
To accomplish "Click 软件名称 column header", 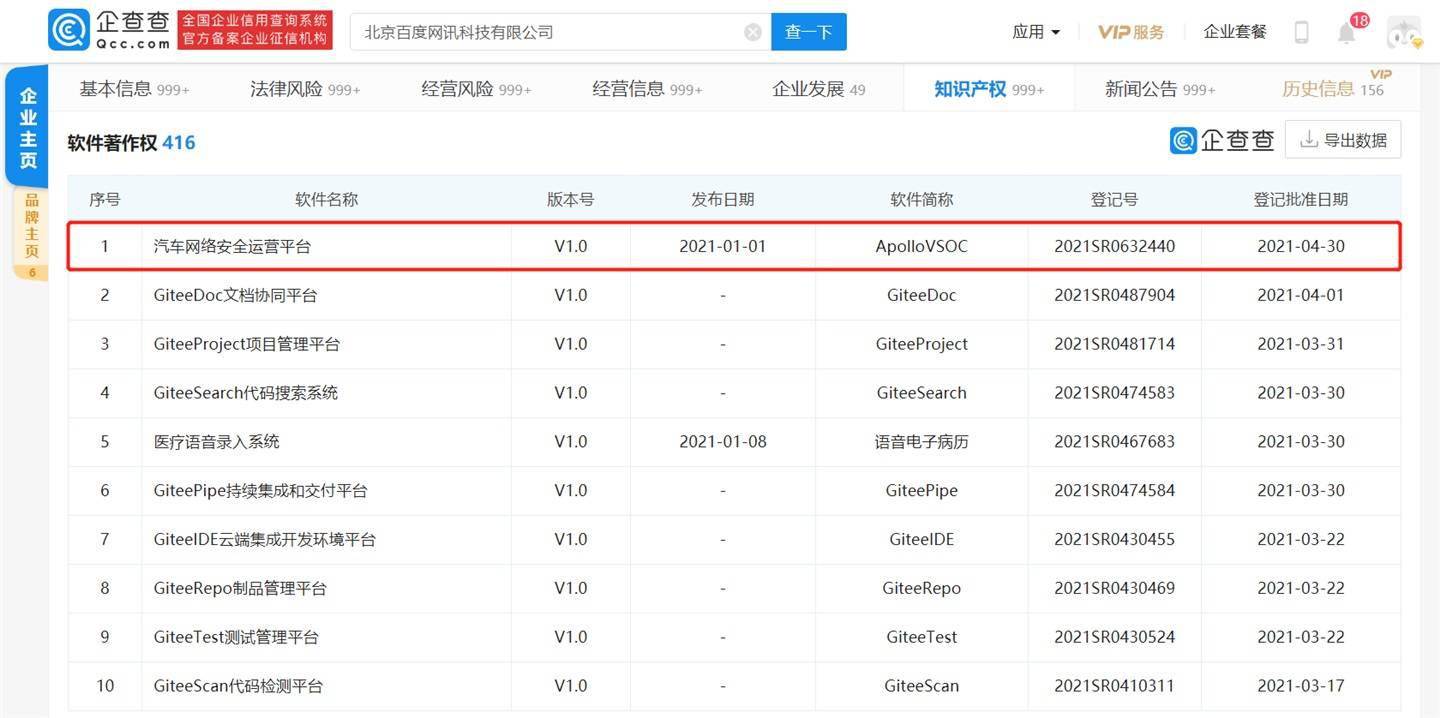I will click(x=326, y=199).
